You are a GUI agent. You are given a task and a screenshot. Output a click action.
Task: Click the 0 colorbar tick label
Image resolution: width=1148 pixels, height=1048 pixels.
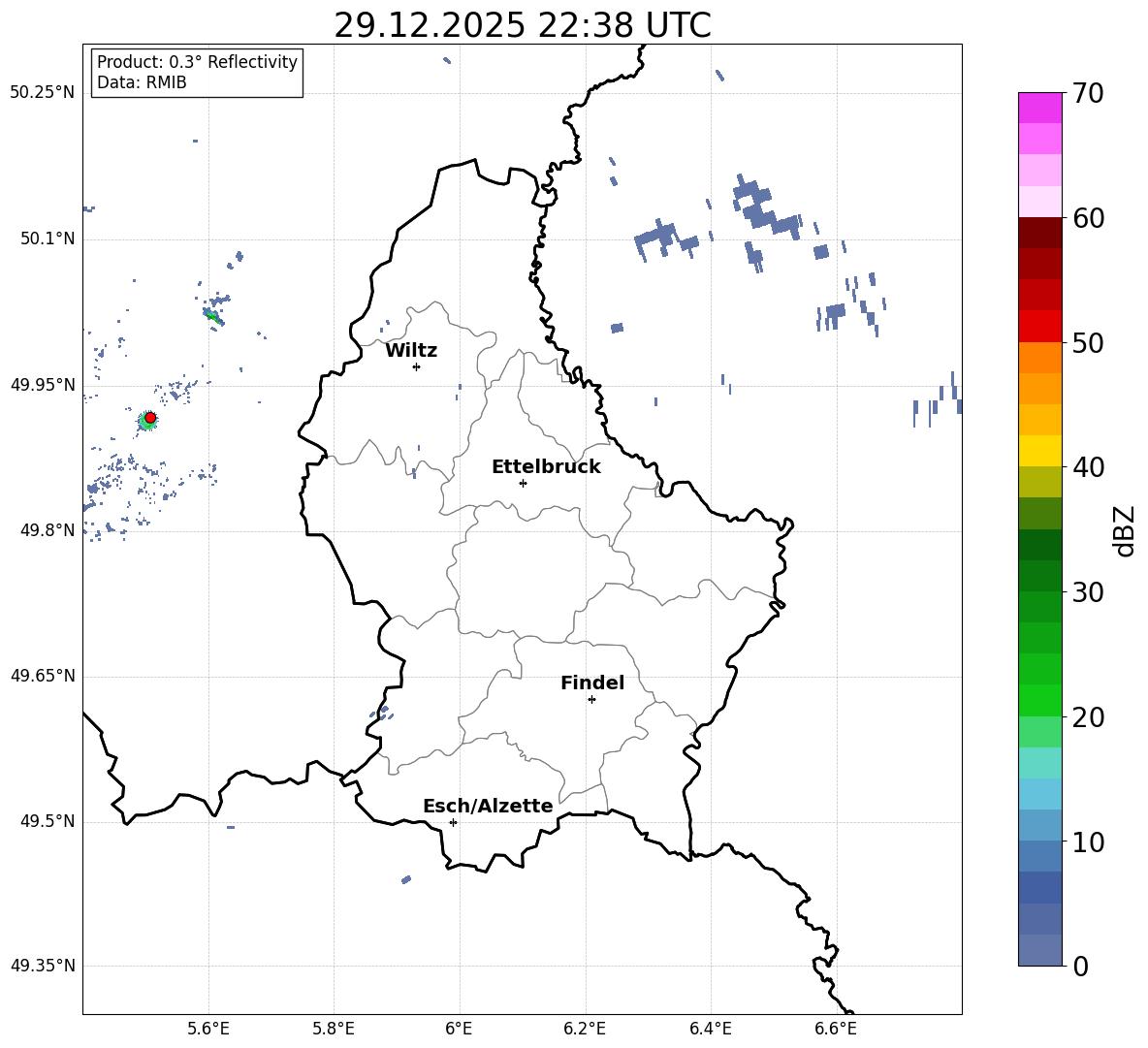[x=1080, y=966]
